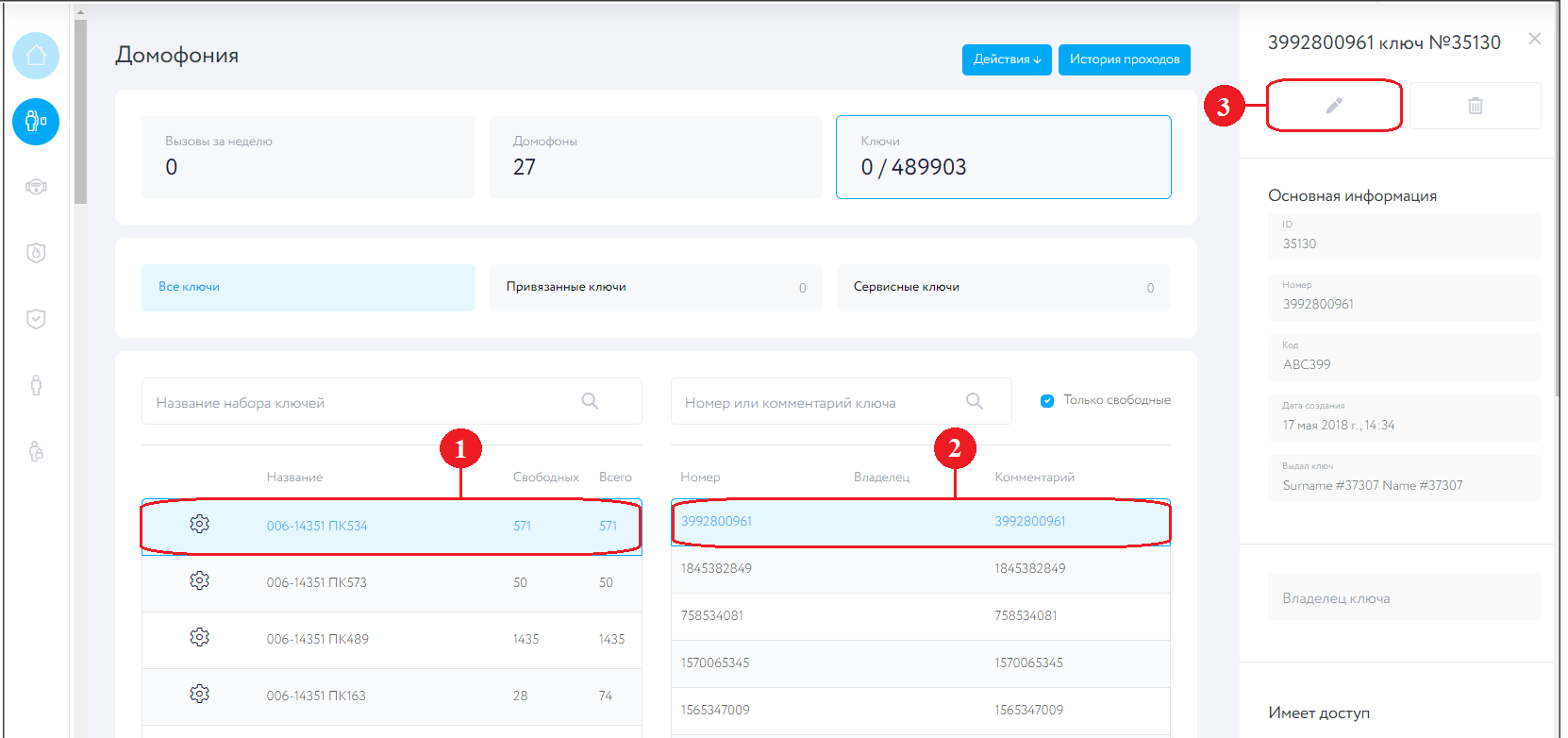Select key row 758534081

click(921, 616)
